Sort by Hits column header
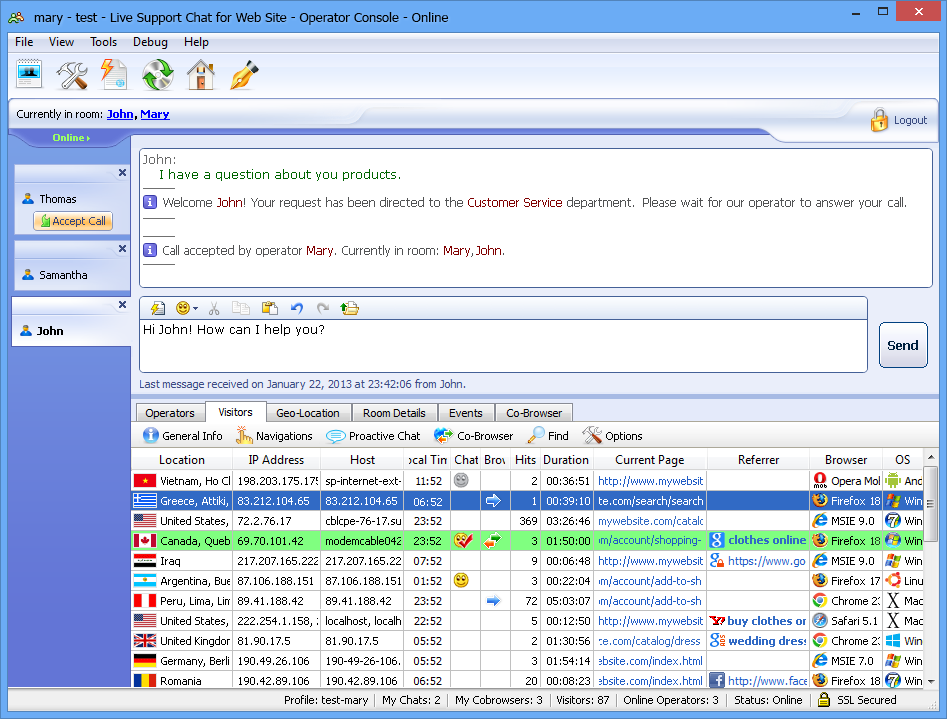 [525, 460]
